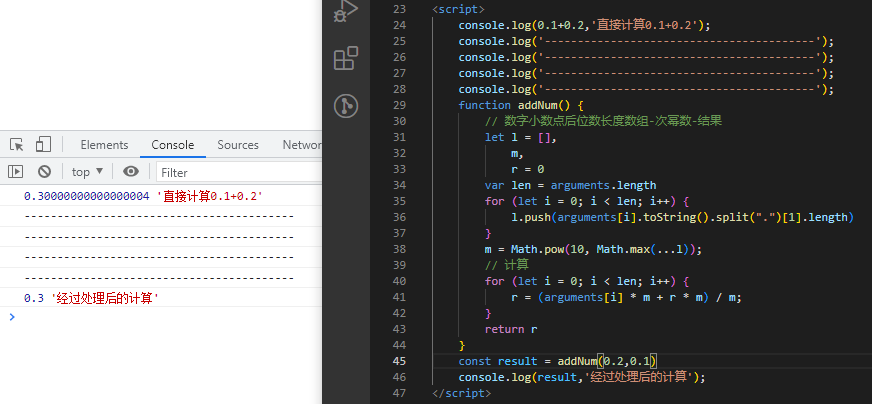872x404 pixels.
Task: Click line number 29 in the gutter
Action: (399, 105)
